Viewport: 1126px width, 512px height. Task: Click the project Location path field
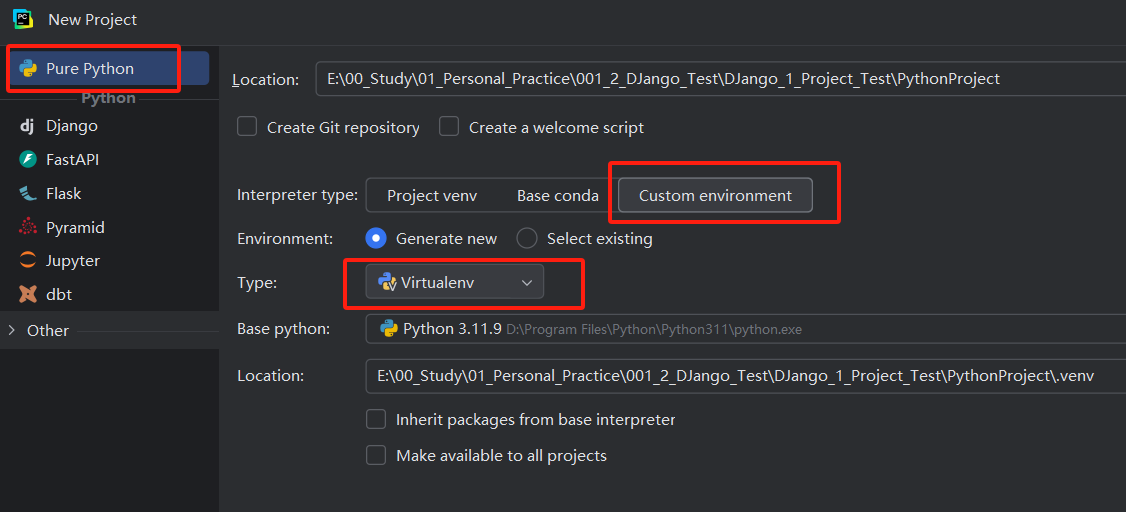pos(720,79)
